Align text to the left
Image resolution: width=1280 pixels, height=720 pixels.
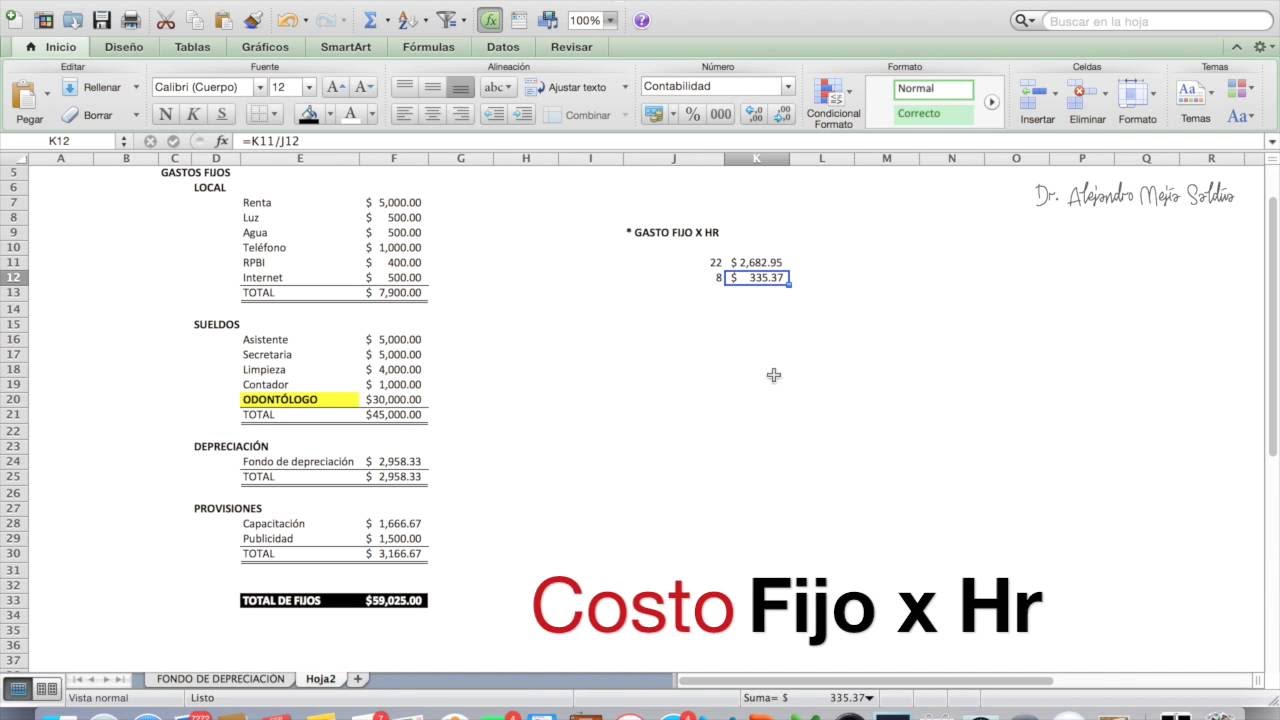coord(404,114)
